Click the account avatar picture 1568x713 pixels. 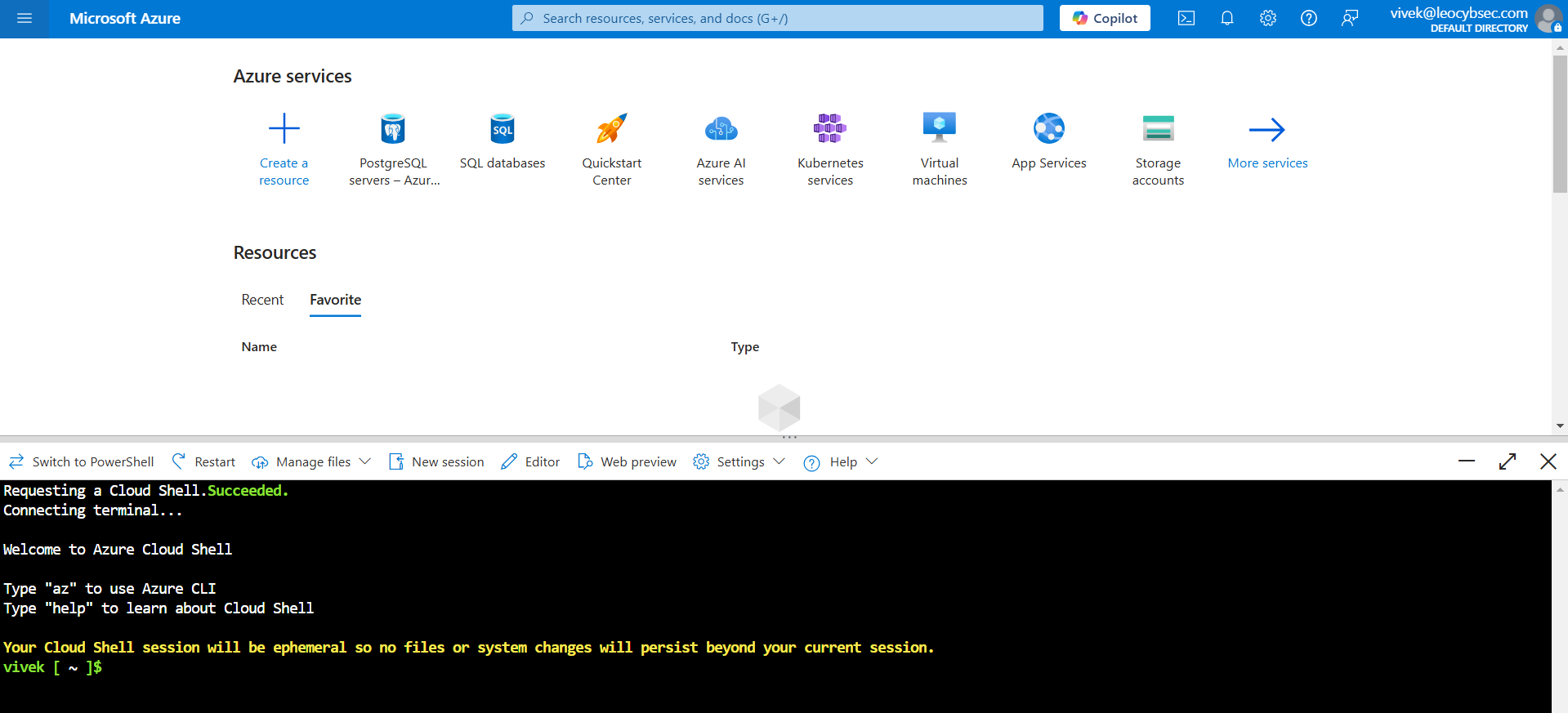(x=1548, y=18)
